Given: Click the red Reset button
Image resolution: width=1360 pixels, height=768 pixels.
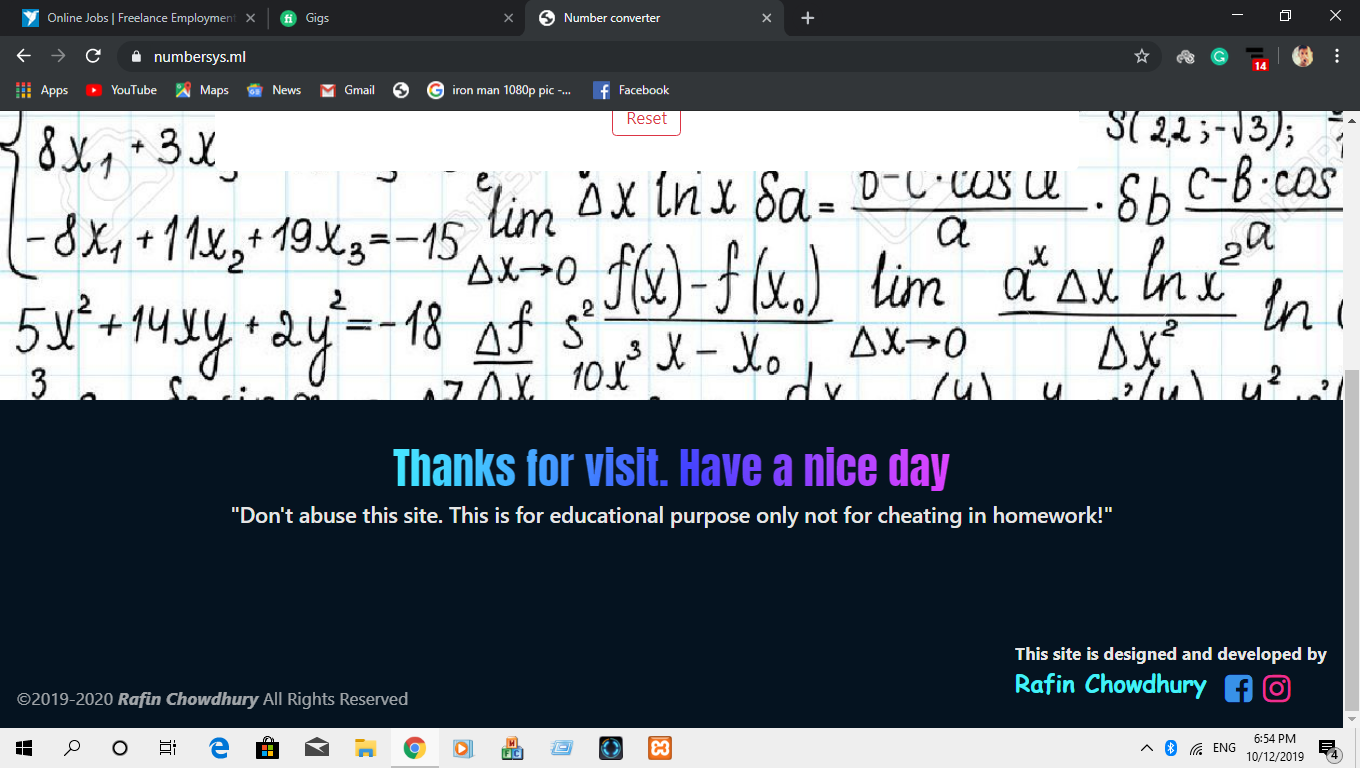Looking at the screenshot, I should [646, 119].
